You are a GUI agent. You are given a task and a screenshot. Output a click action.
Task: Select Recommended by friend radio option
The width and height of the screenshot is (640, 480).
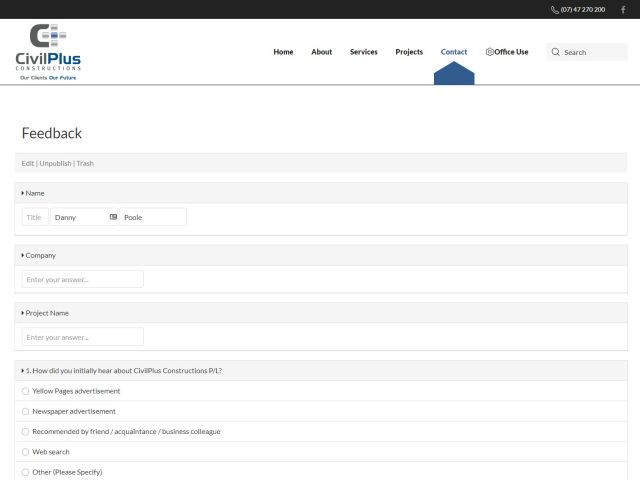(x=25, y=431)
